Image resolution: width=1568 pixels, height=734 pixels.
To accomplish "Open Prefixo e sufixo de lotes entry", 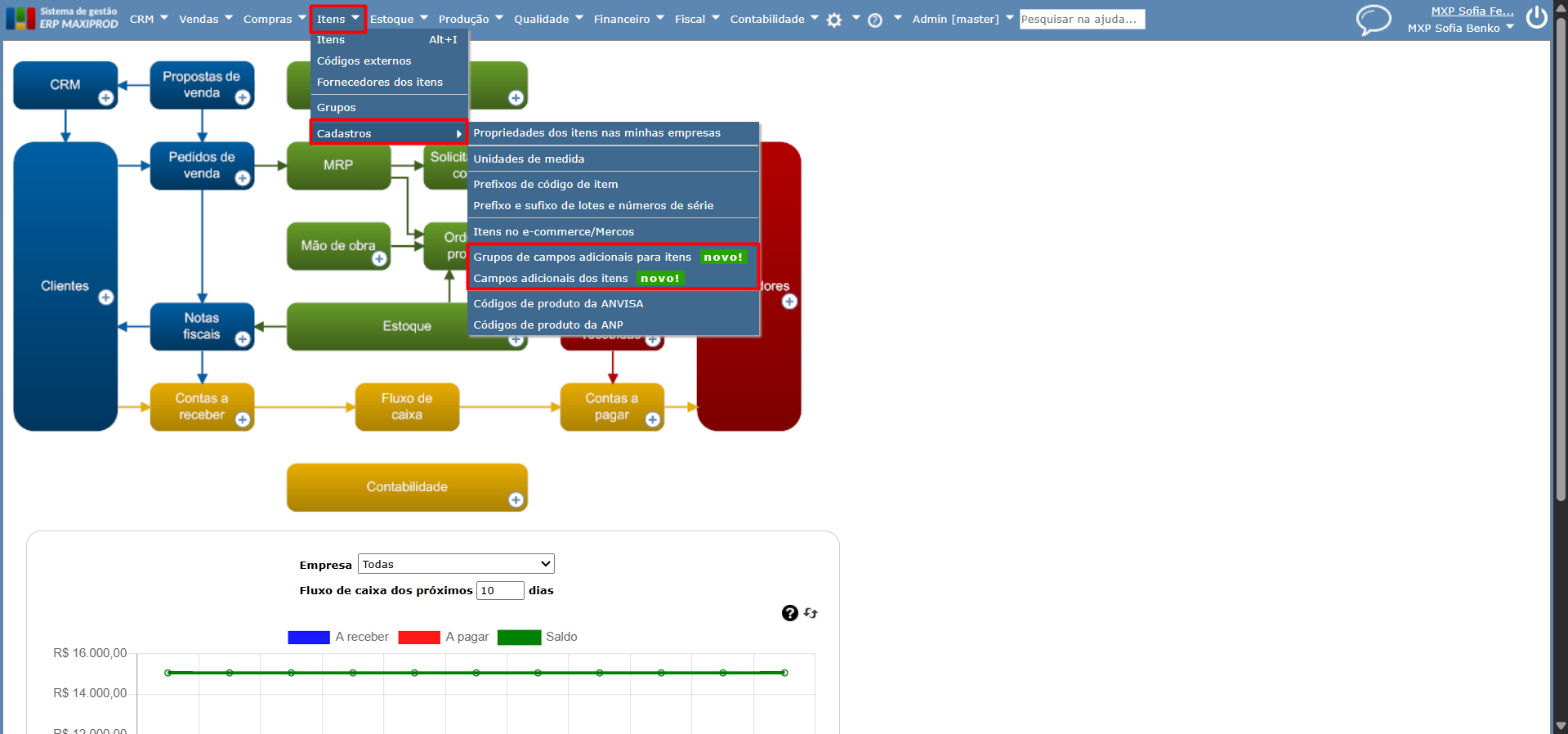I will coord(614,205).
